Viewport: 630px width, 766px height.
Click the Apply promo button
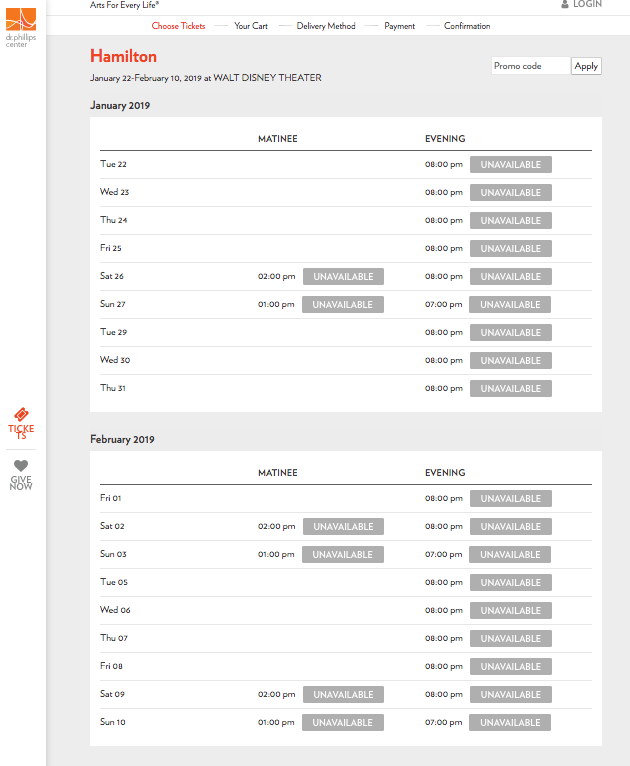586,66
